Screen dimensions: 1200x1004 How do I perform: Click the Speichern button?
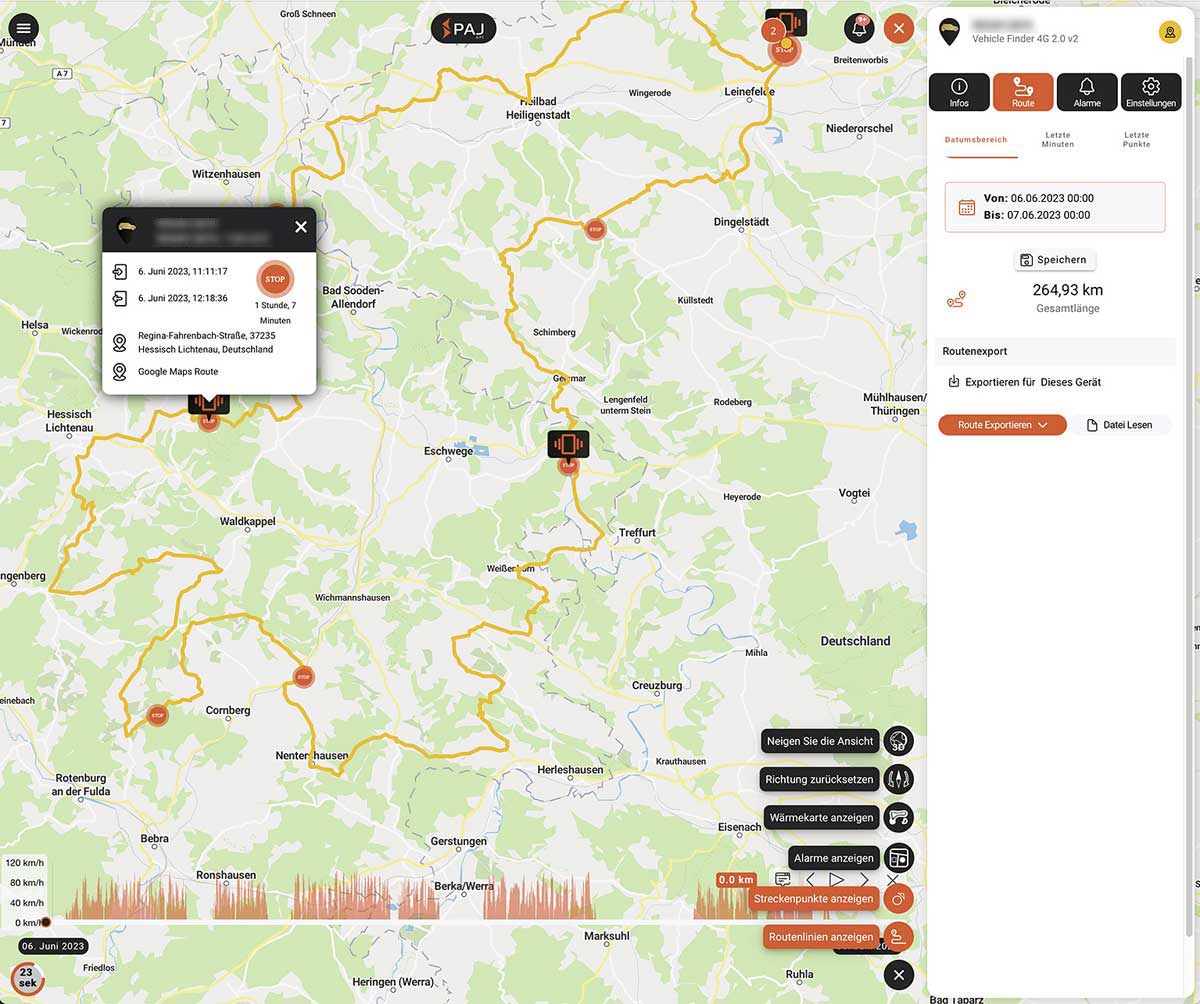[x=1054, y=259]
